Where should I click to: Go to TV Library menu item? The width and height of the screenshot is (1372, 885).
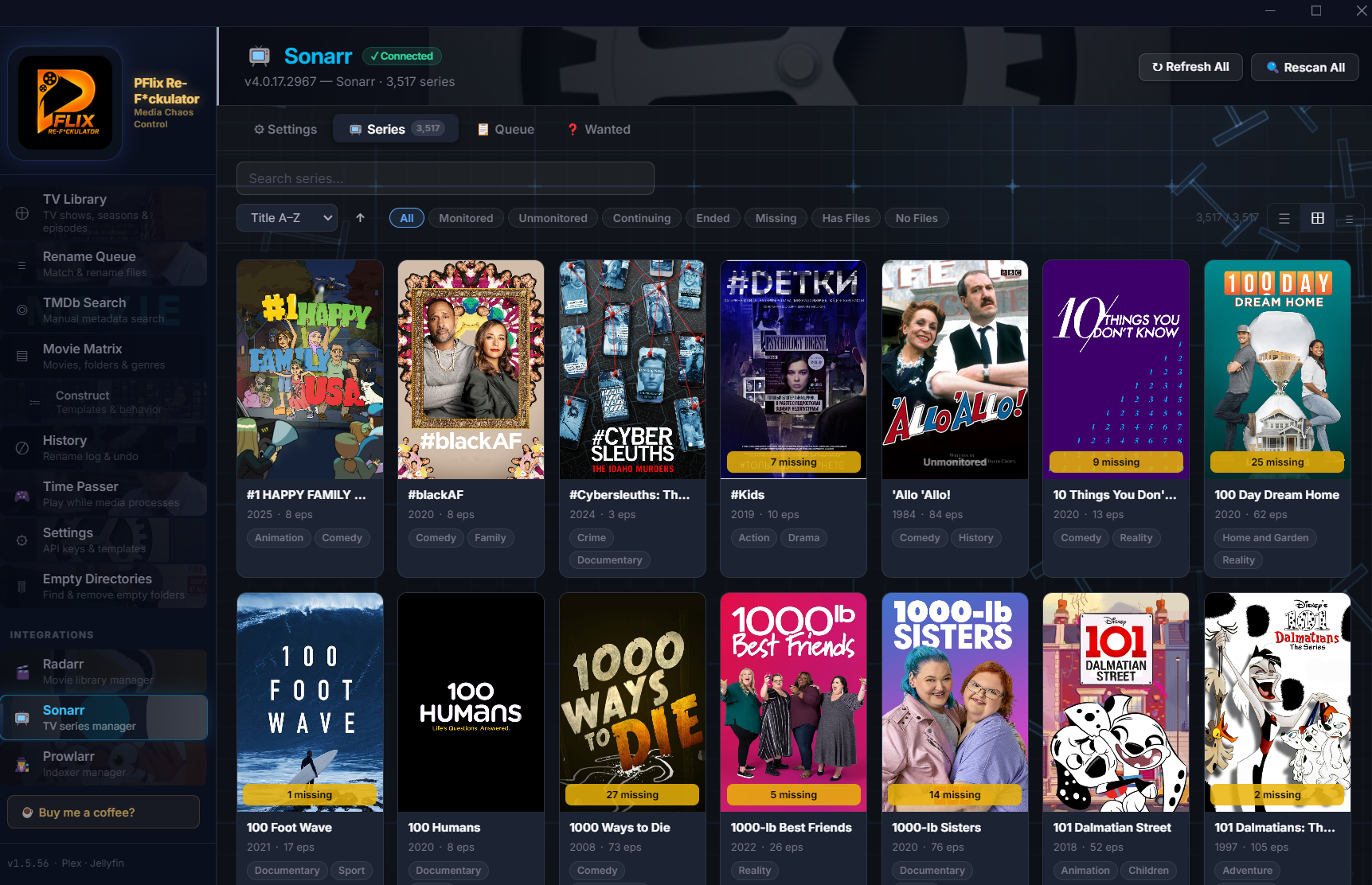click(x=104, y=213)
